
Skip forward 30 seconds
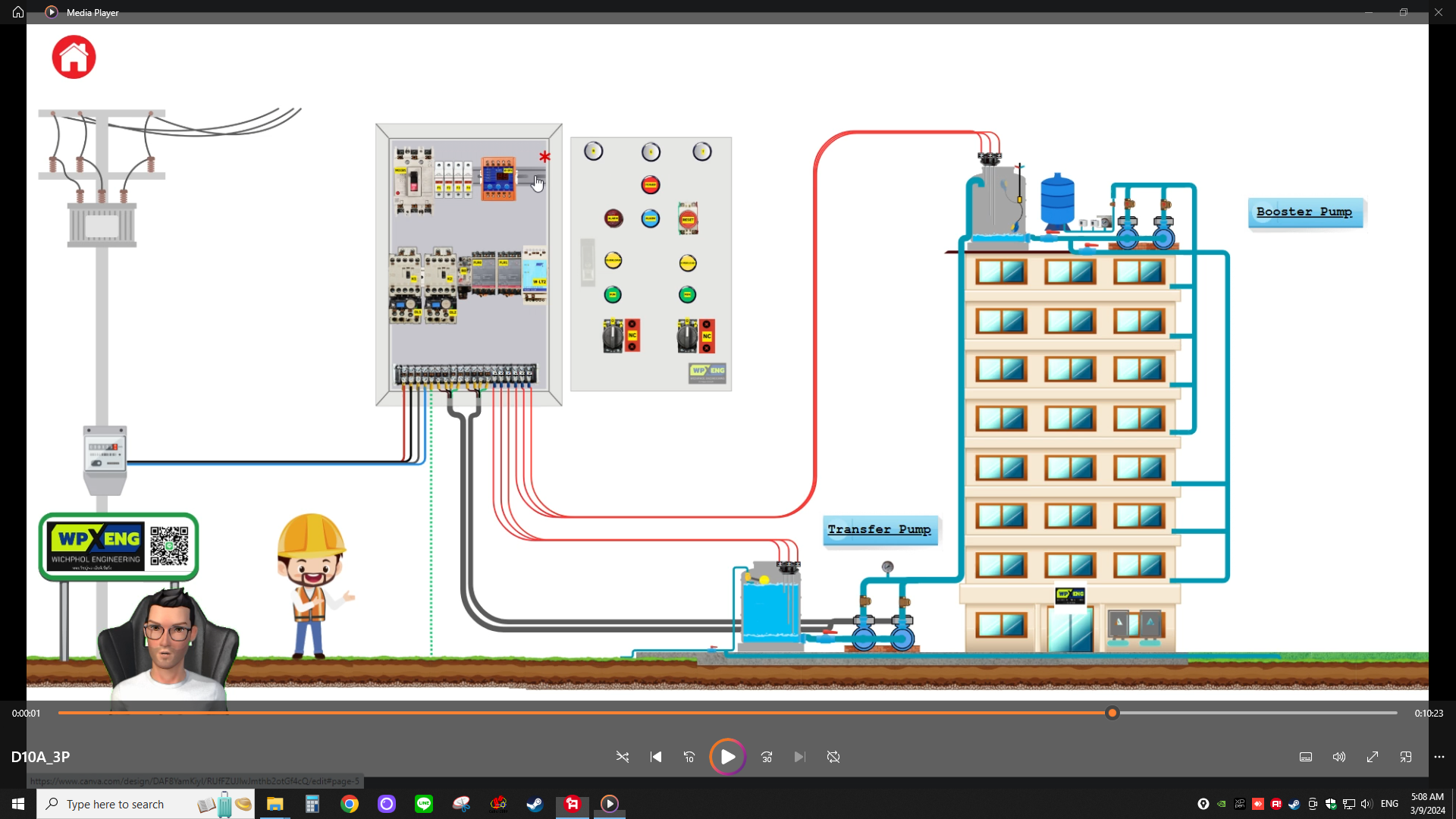[767, 757]
